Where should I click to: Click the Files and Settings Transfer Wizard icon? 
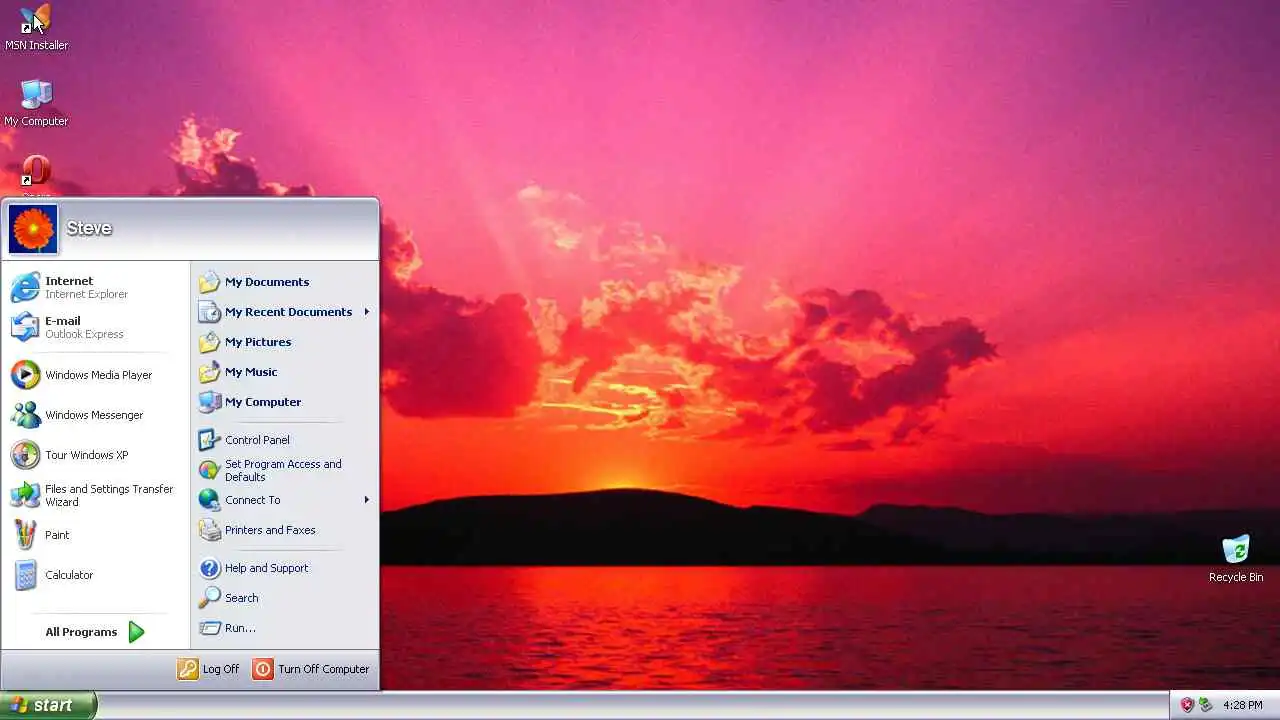click(25, 495)
